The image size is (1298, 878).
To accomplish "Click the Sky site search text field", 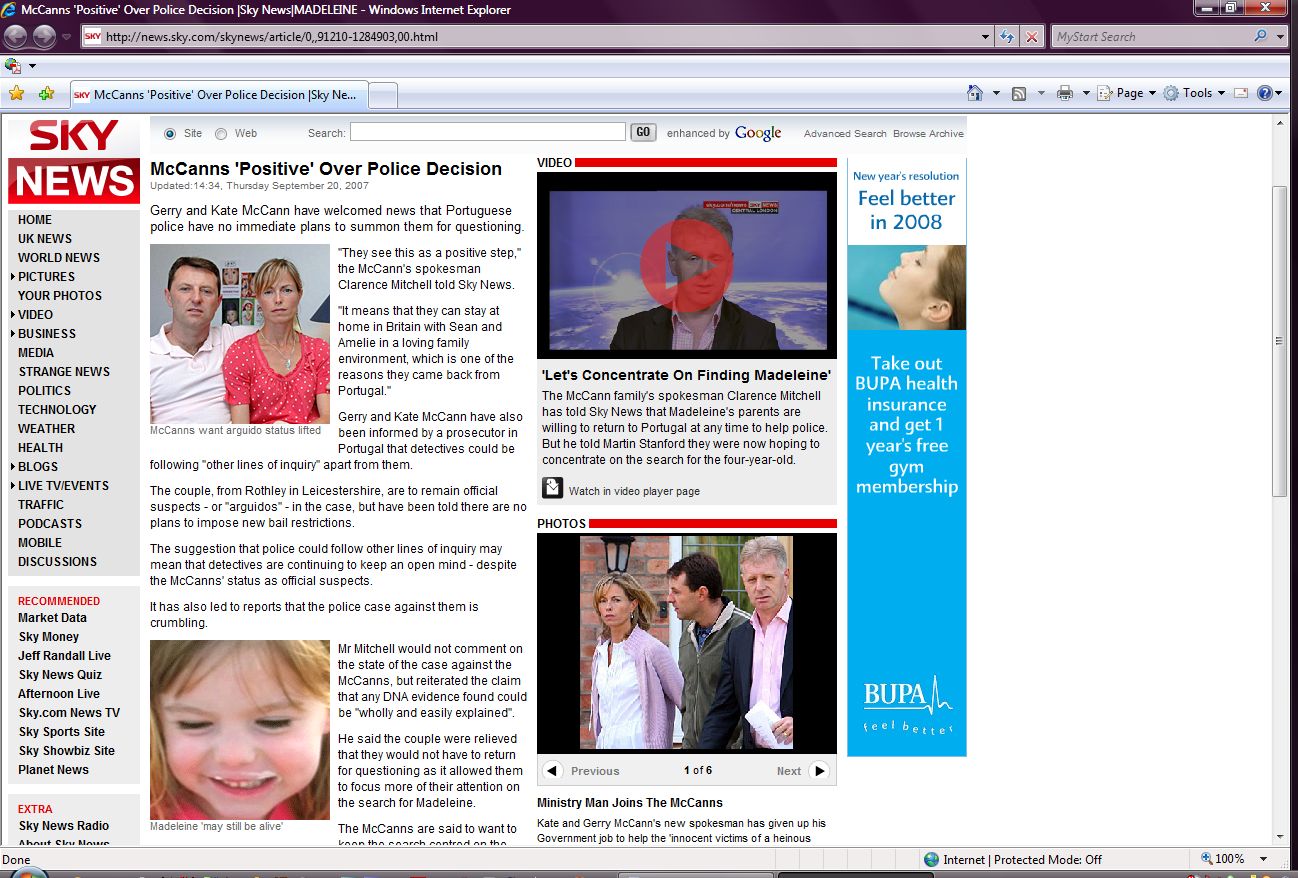I will (x=487, y=132).
